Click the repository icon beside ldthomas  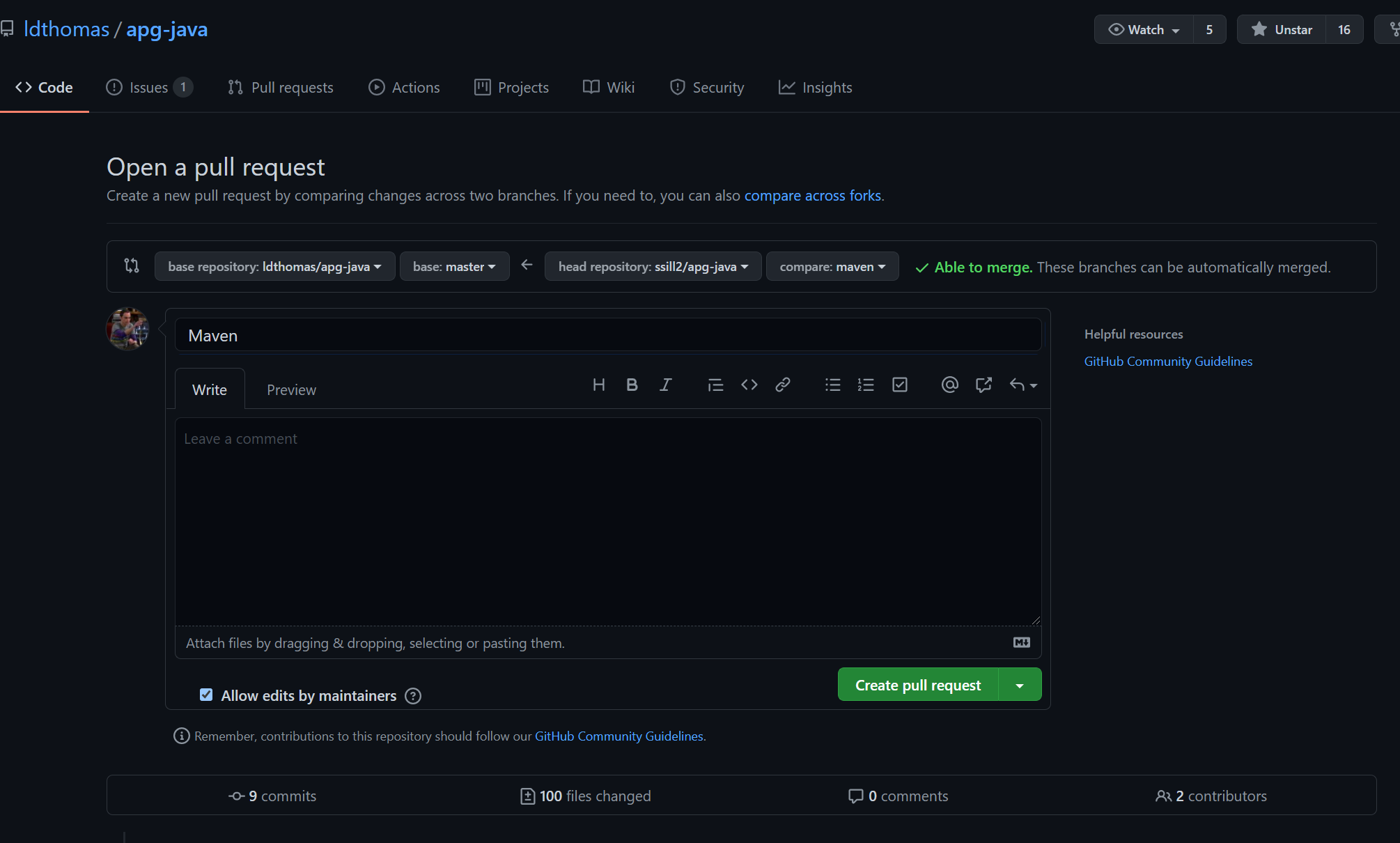7,29
